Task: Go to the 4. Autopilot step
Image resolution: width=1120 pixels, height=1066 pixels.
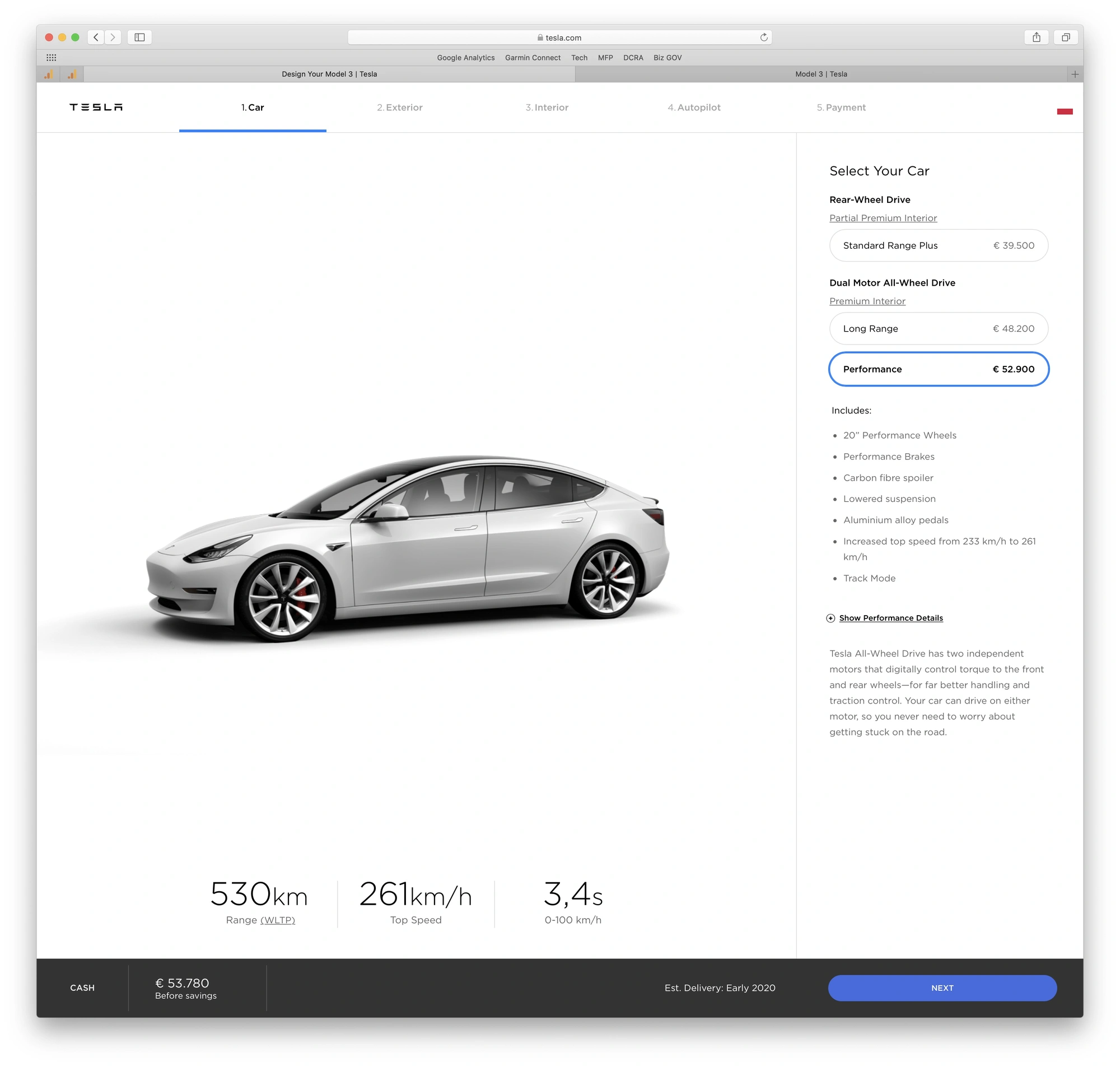Action: 694,108
